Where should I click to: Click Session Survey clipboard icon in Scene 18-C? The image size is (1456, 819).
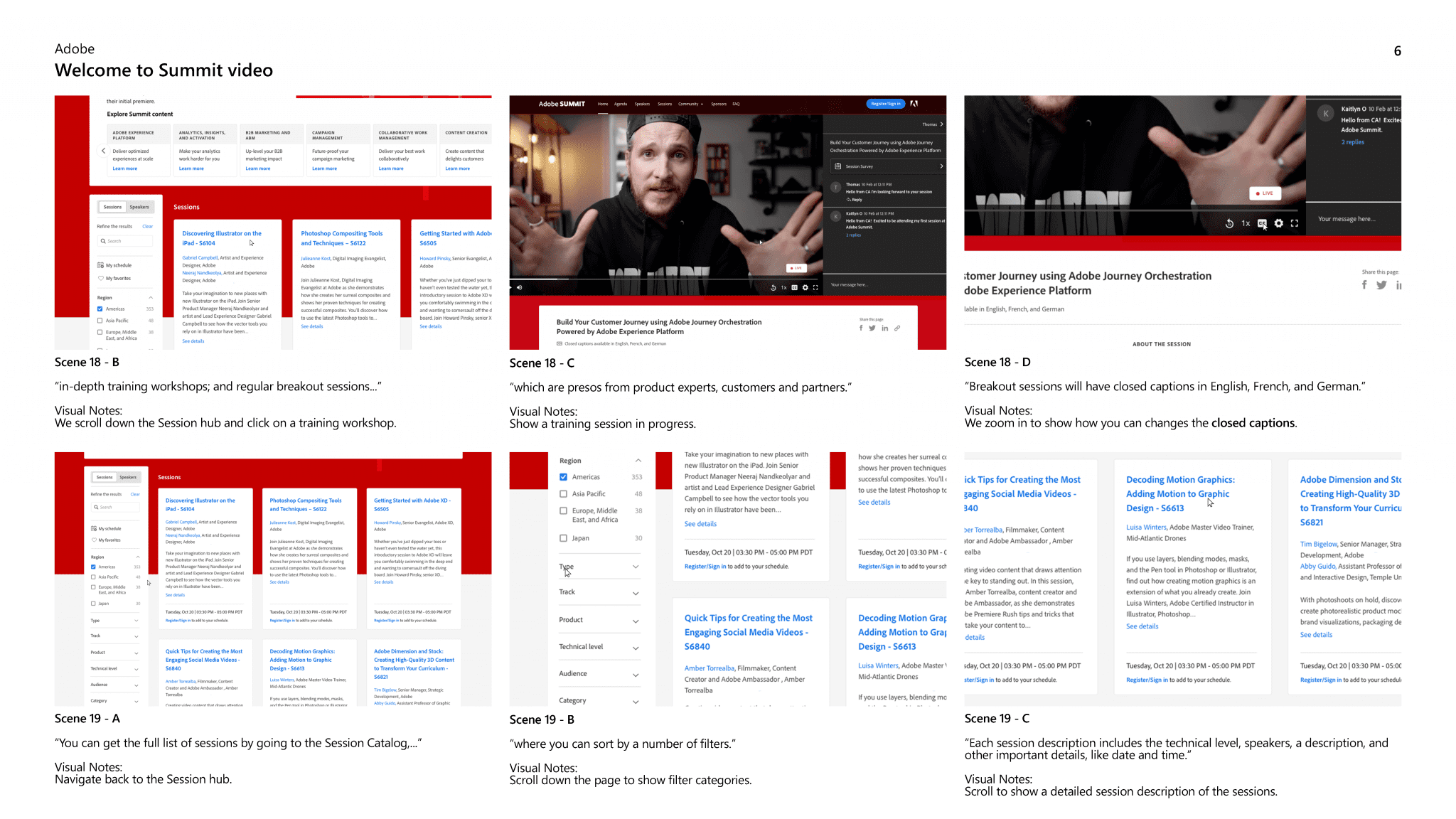pos(837,166)
